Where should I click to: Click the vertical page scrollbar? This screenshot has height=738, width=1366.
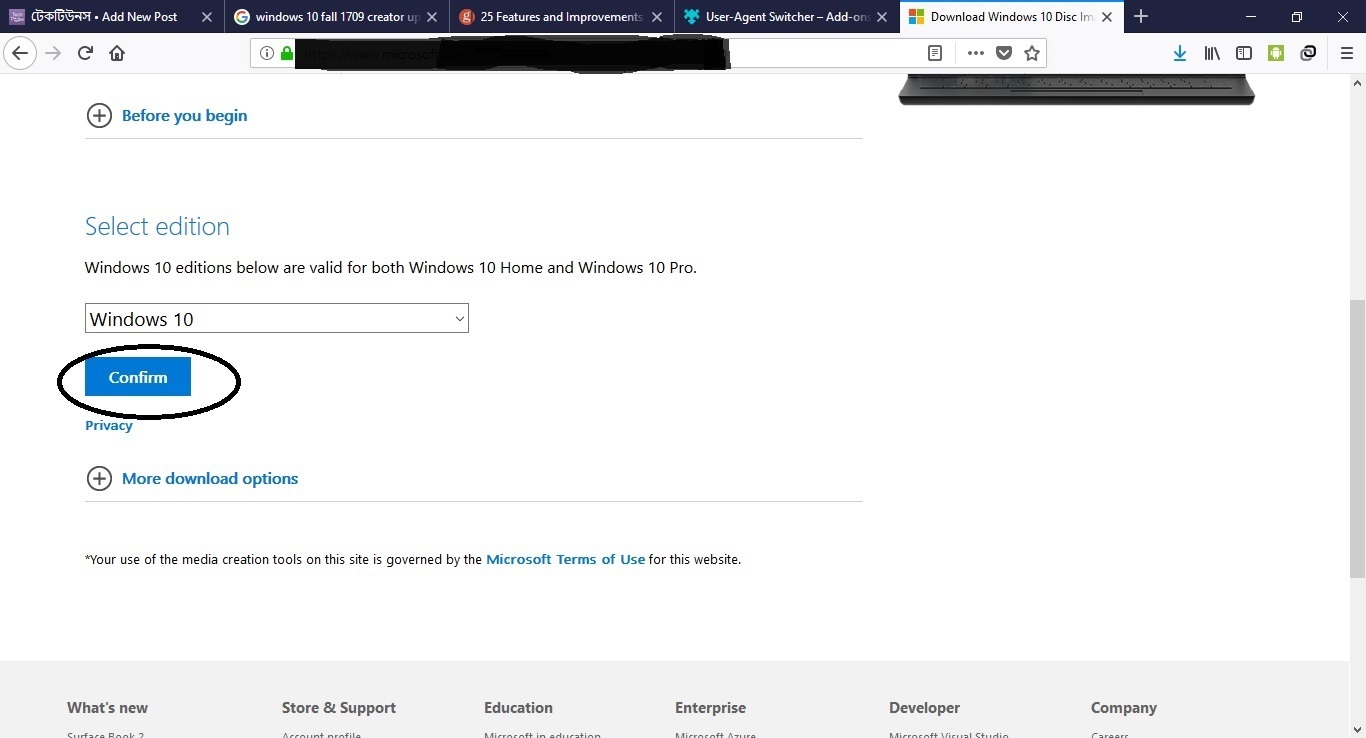1357,438
